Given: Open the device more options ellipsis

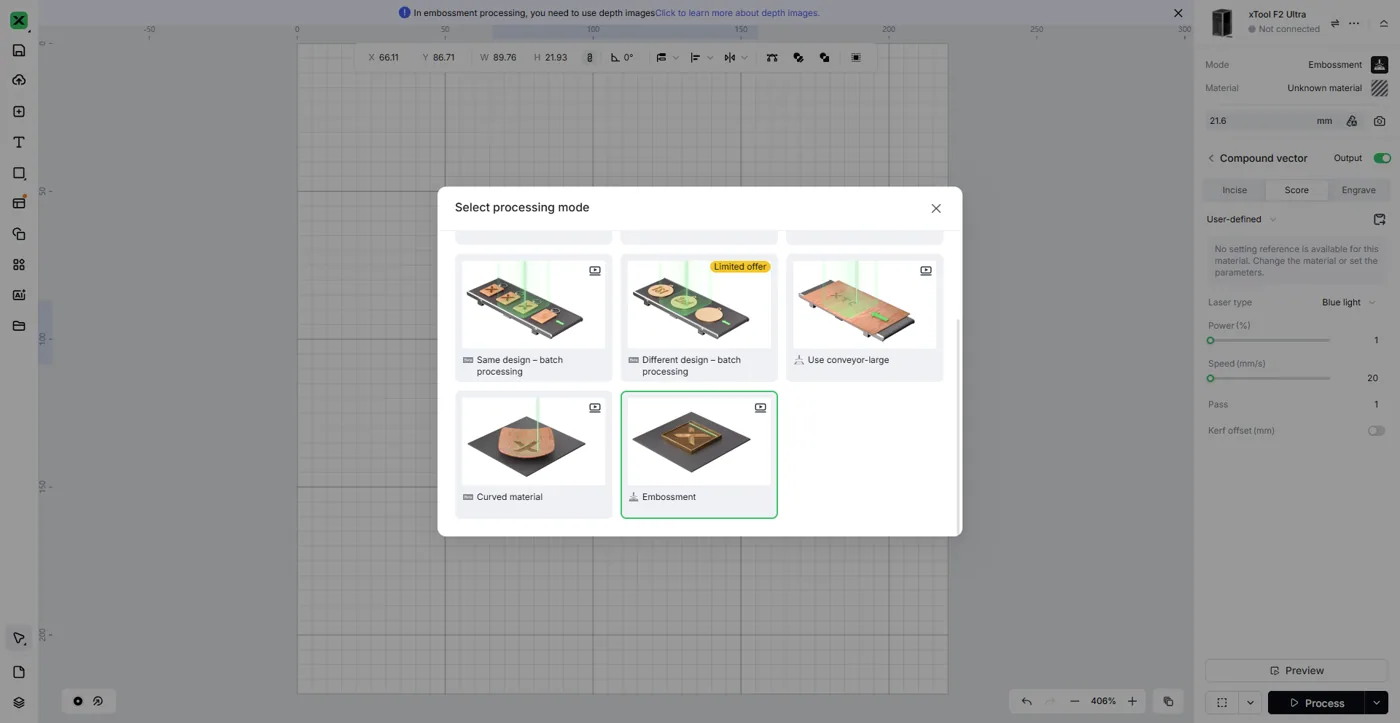Looking at the screenshot, I should pyautogui.click(x=1354, y=23).
